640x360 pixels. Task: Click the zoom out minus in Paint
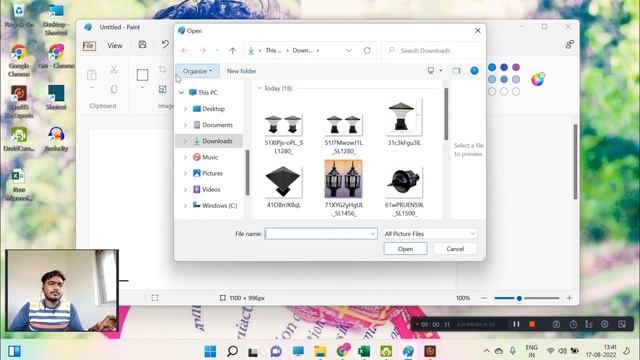coord(484,298)
